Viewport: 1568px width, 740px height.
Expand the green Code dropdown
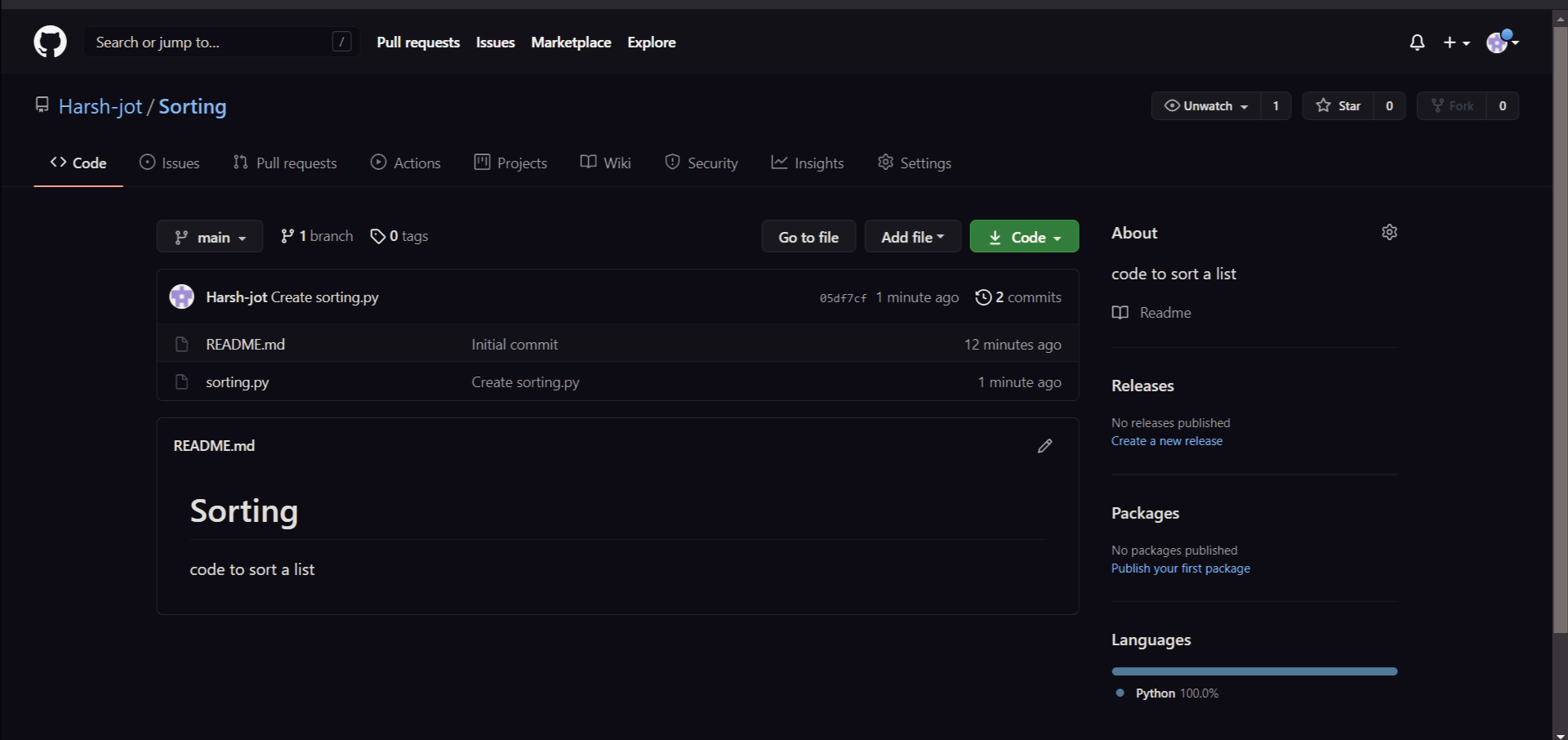coord(1024,237)
